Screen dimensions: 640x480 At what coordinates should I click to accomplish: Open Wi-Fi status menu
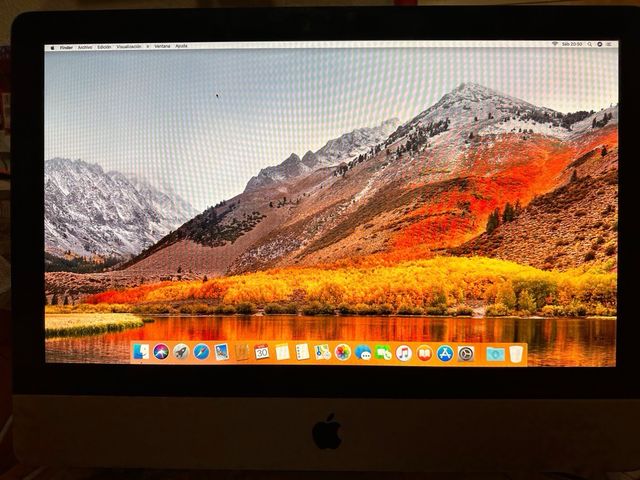coord(554,44)
